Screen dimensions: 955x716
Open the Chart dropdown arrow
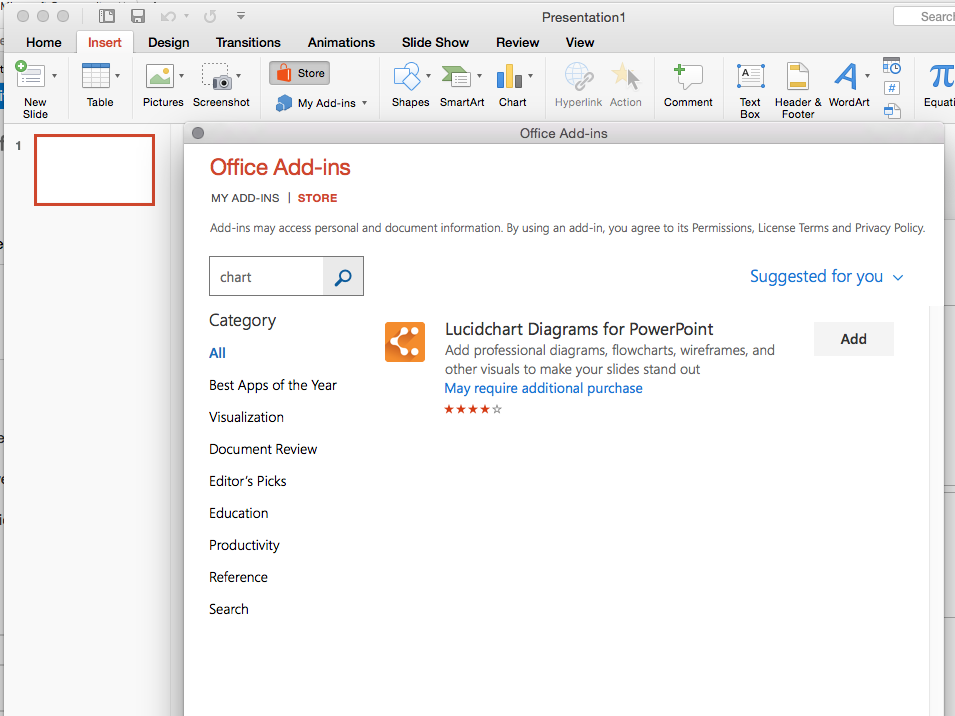point(530,75)
